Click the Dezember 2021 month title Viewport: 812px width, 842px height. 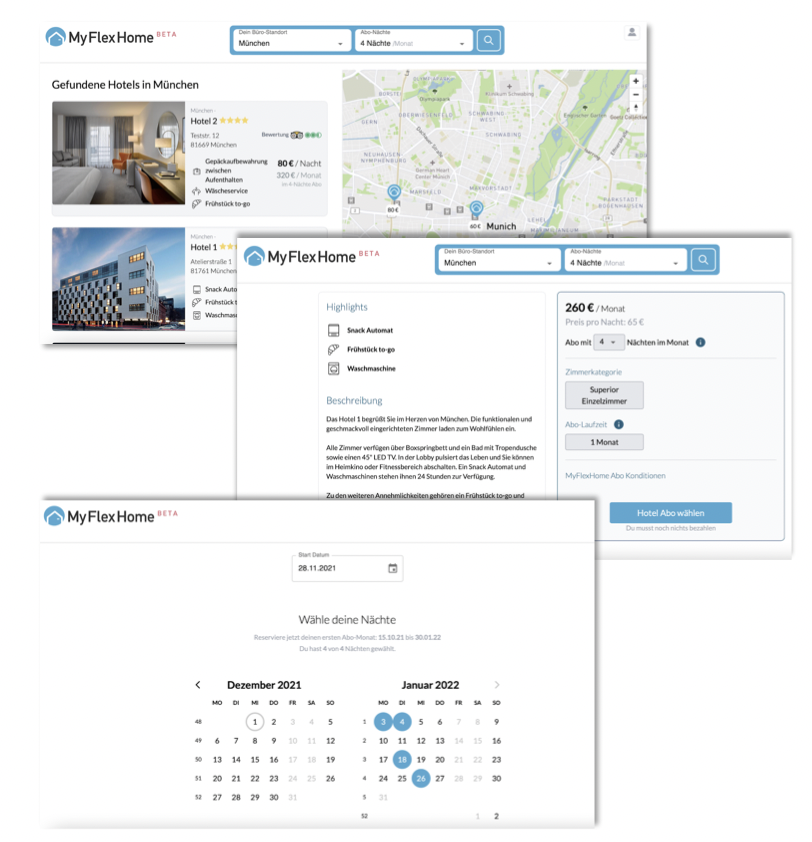click(264, 685)
